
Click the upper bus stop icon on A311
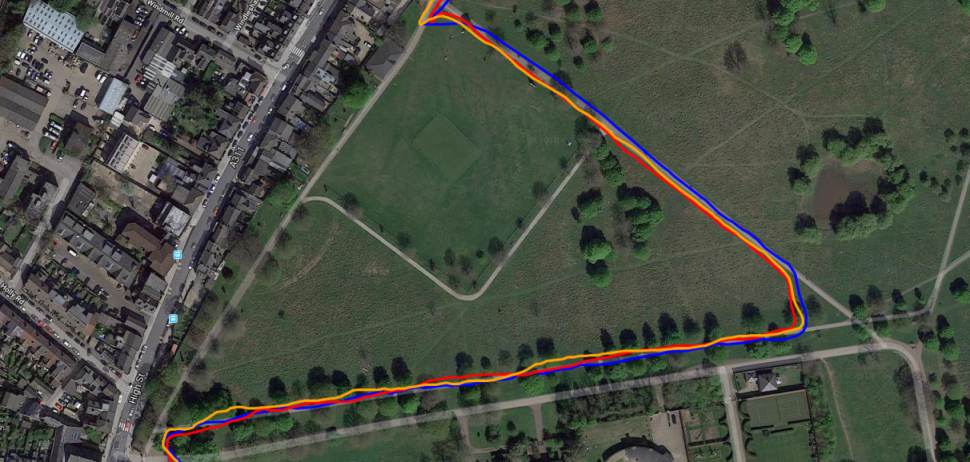pos(178,255)
